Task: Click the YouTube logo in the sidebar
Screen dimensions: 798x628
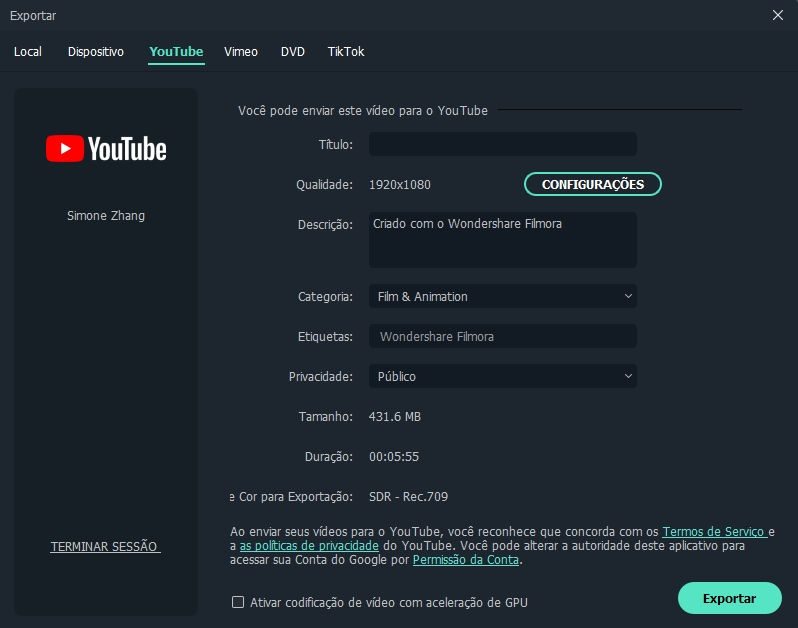Action: click(106, 149)
